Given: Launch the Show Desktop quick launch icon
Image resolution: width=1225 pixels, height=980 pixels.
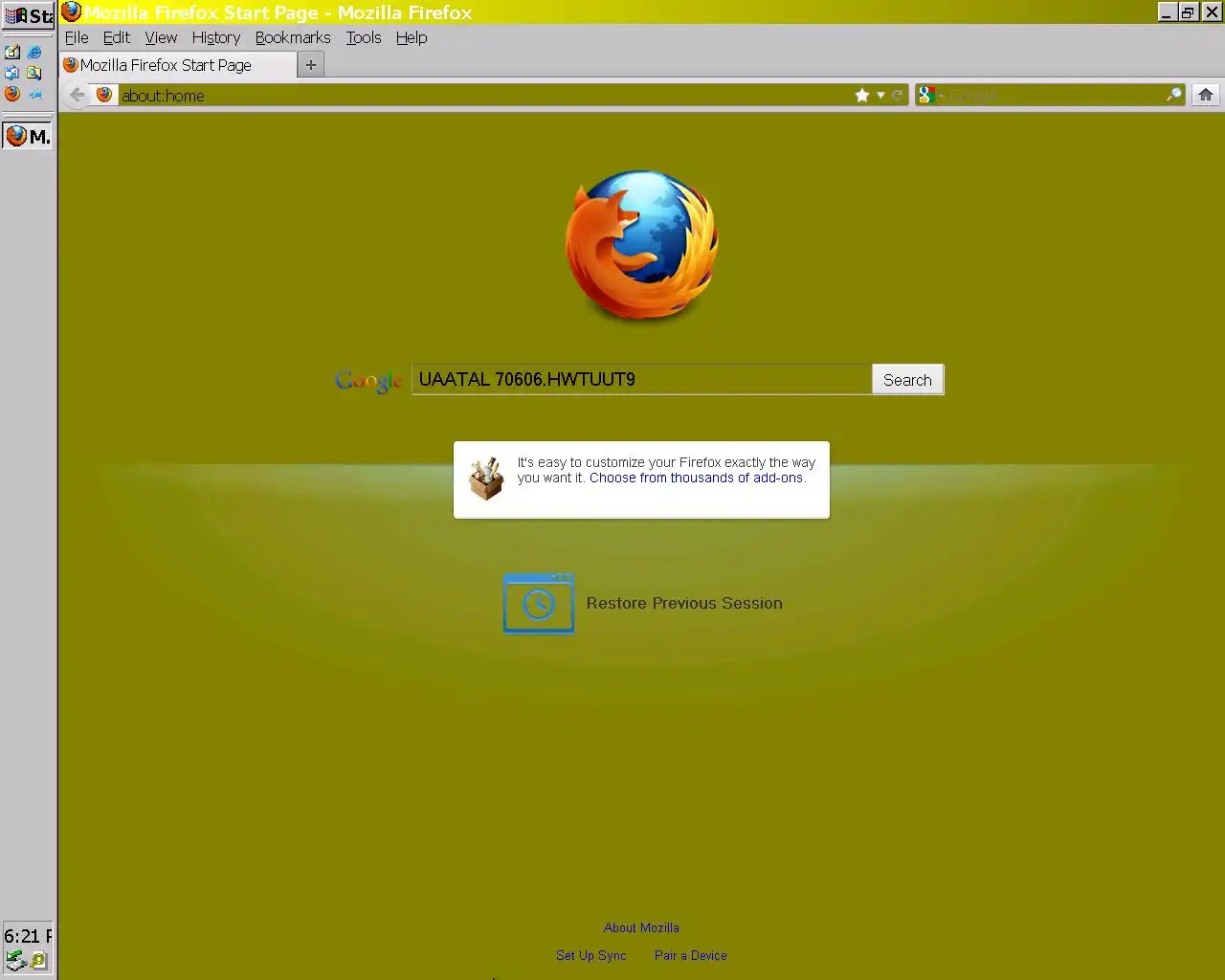Looking at the screenshot, I should click(x=12, y=53).
